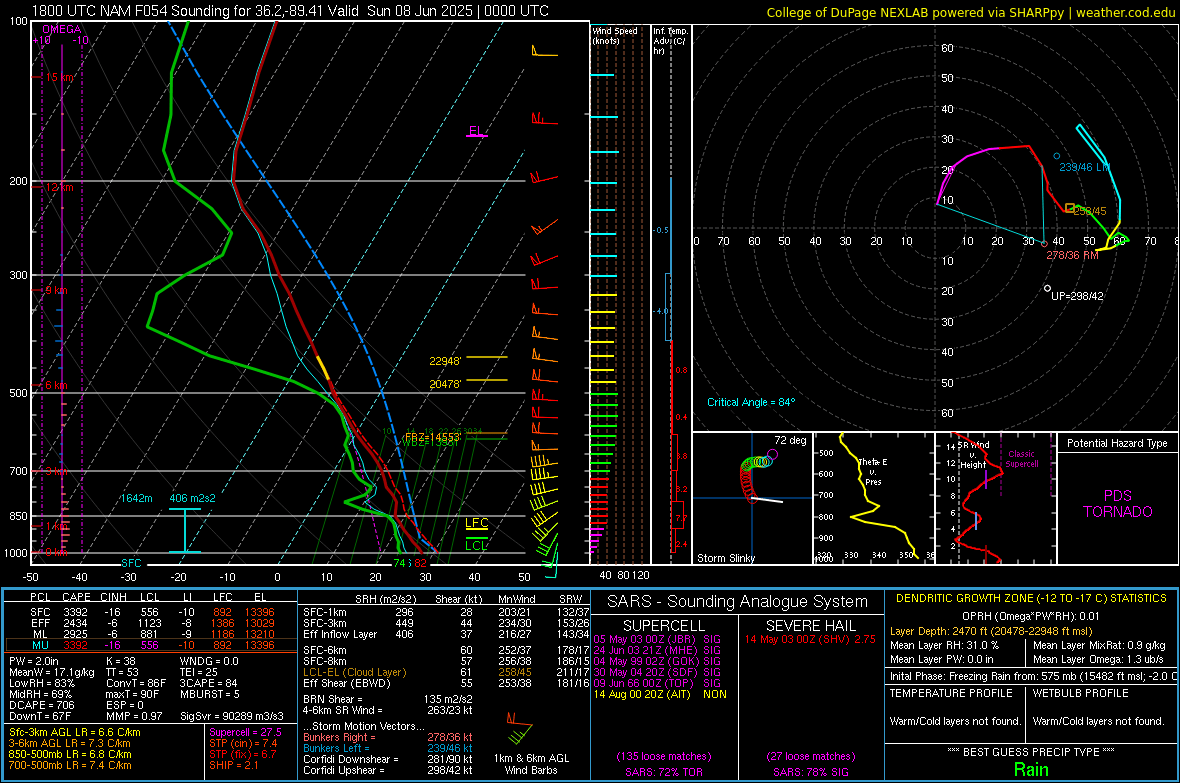Screen dimensions: 1180x783
Task: Click the SUPERCELL column heading
Action: tap(664, 626)
